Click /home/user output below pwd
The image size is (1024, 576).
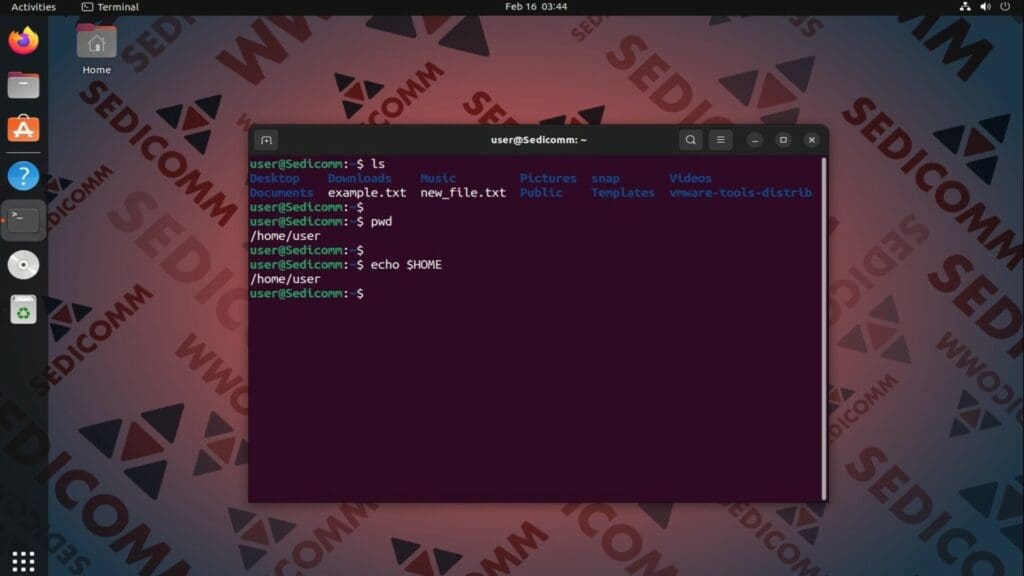285,236
